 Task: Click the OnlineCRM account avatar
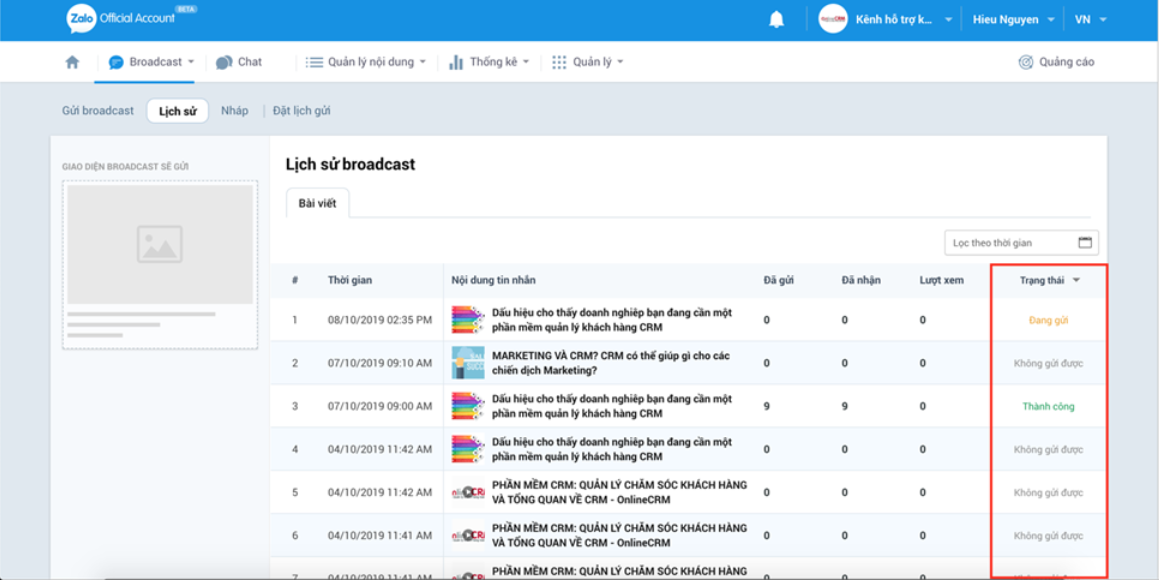pos(832,20)
